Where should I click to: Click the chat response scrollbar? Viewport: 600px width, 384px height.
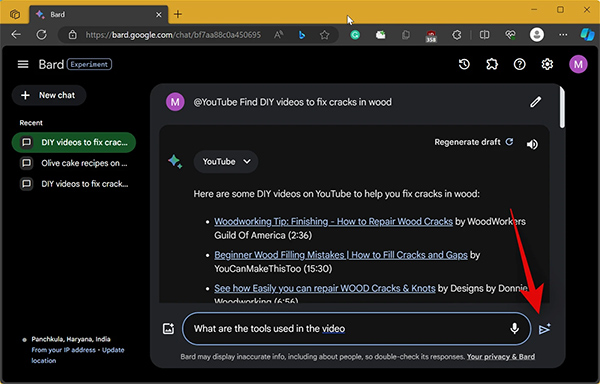(x=562, y=108)
